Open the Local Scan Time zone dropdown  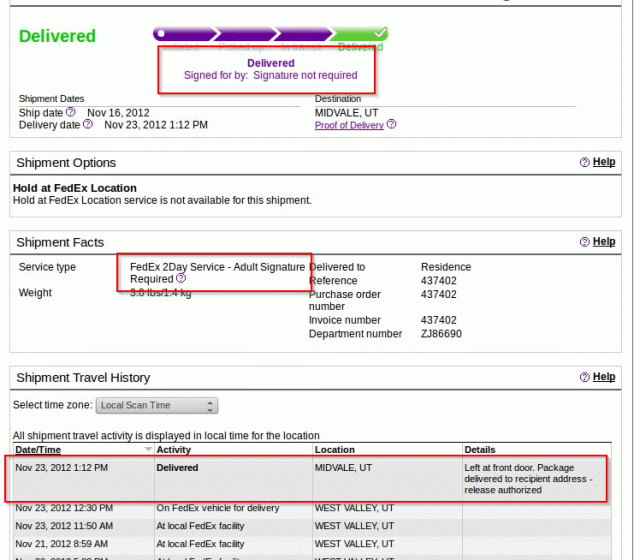click(157, 405)
